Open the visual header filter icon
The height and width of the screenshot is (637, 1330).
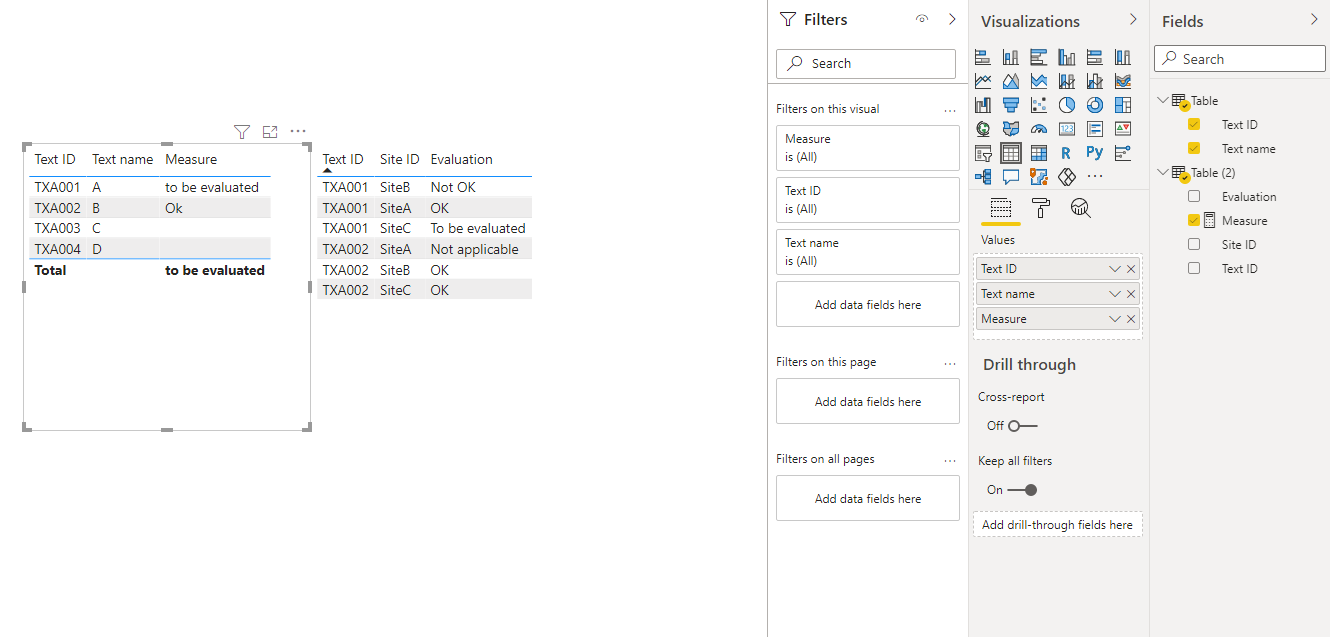click(x=241, y=131)
